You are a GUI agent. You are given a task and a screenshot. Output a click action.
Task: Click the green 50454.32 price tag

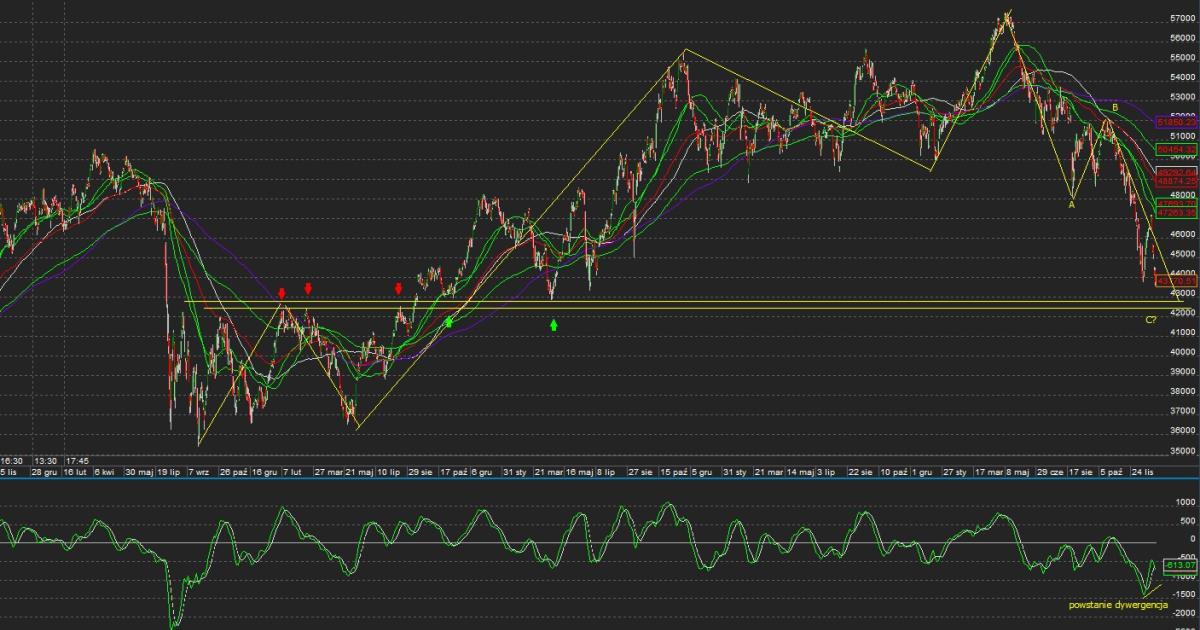pyautogui.click(x=1176, y=149)
